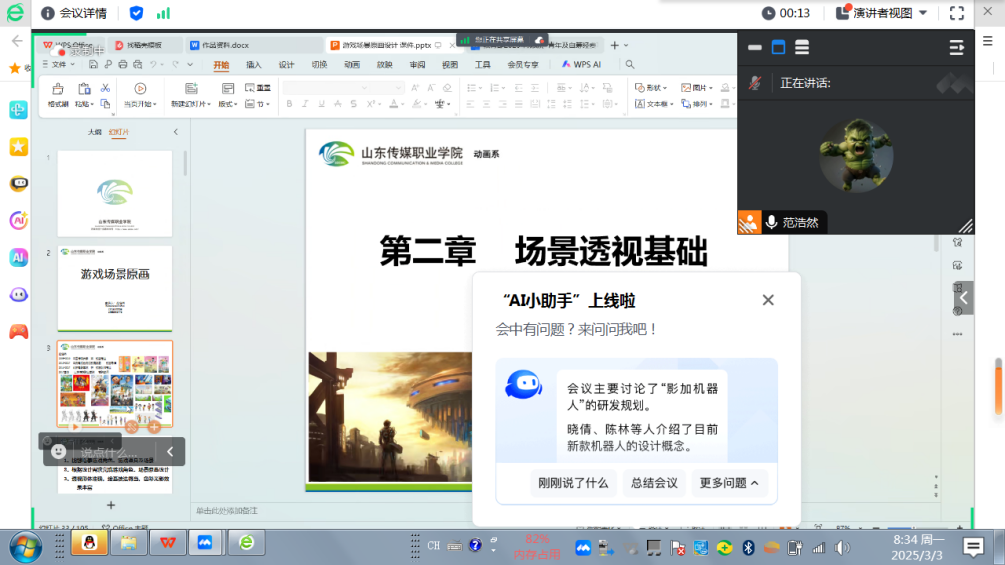Image resolution: width=1005 pixels, height=565 pixels.
Task: Click the 刚刚说了什么 button
Action: click(x=573, y=483)
